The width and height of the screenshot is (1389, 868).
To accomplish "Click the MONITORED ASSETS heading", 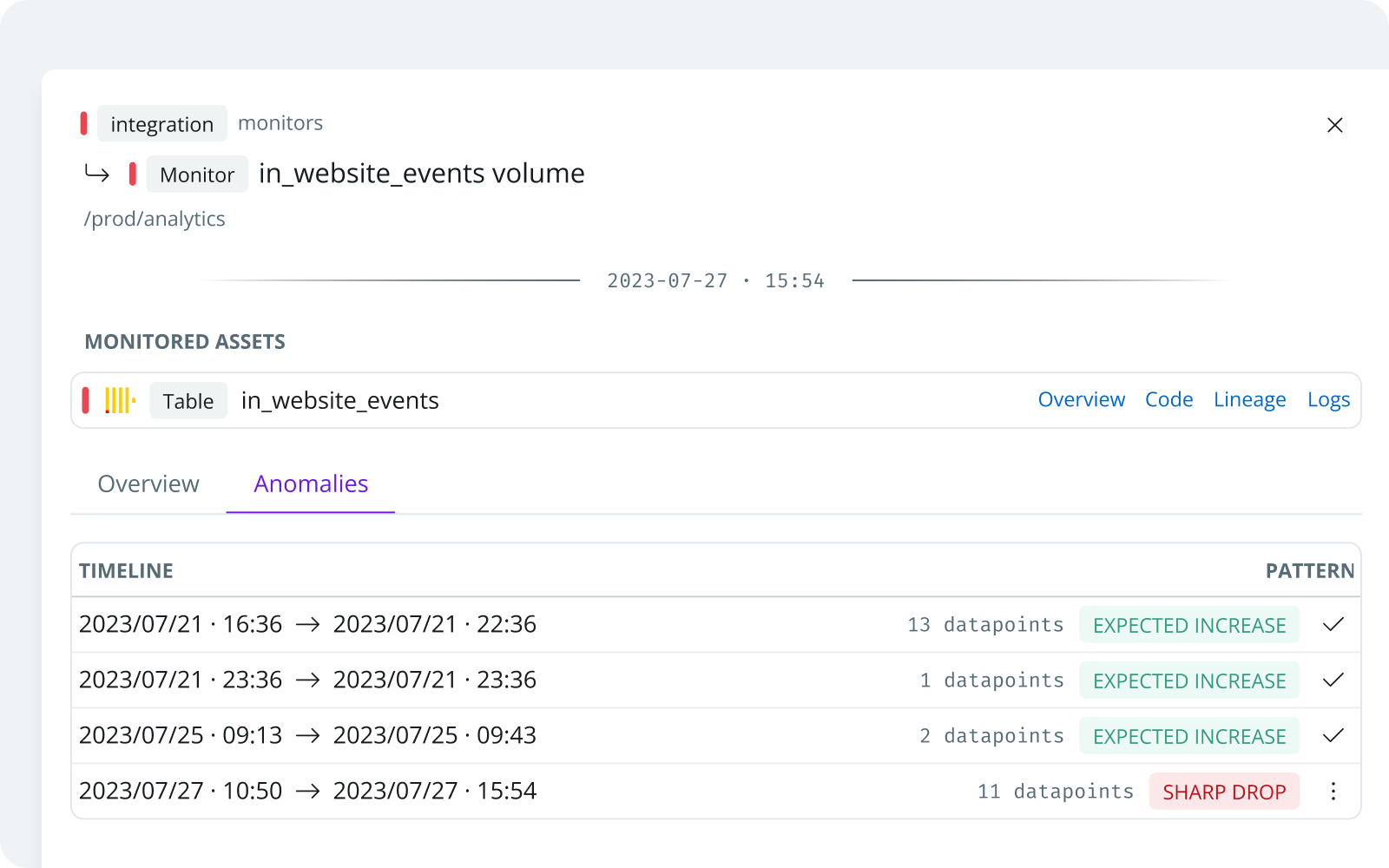I will tap(185, 341).
